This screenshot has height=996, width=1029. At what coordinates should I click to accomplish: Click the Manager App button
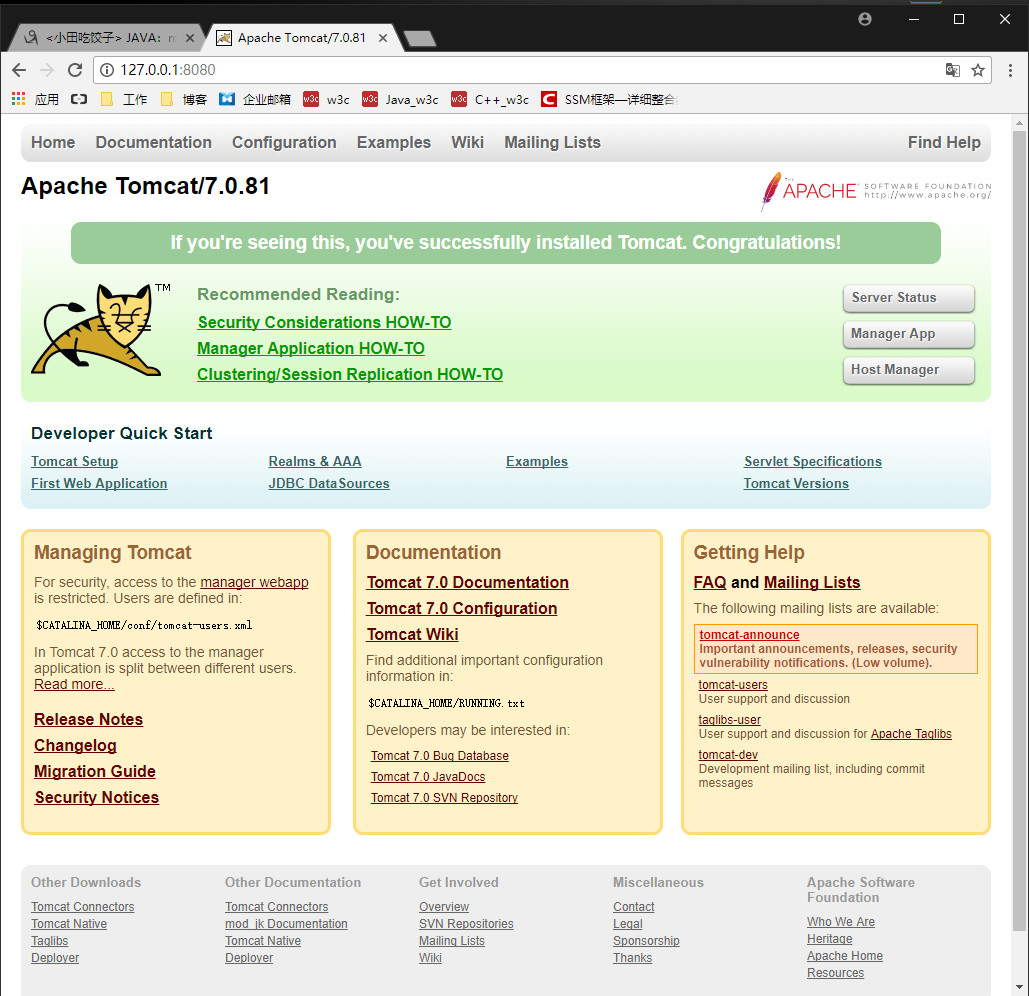[x=908, y=334]
